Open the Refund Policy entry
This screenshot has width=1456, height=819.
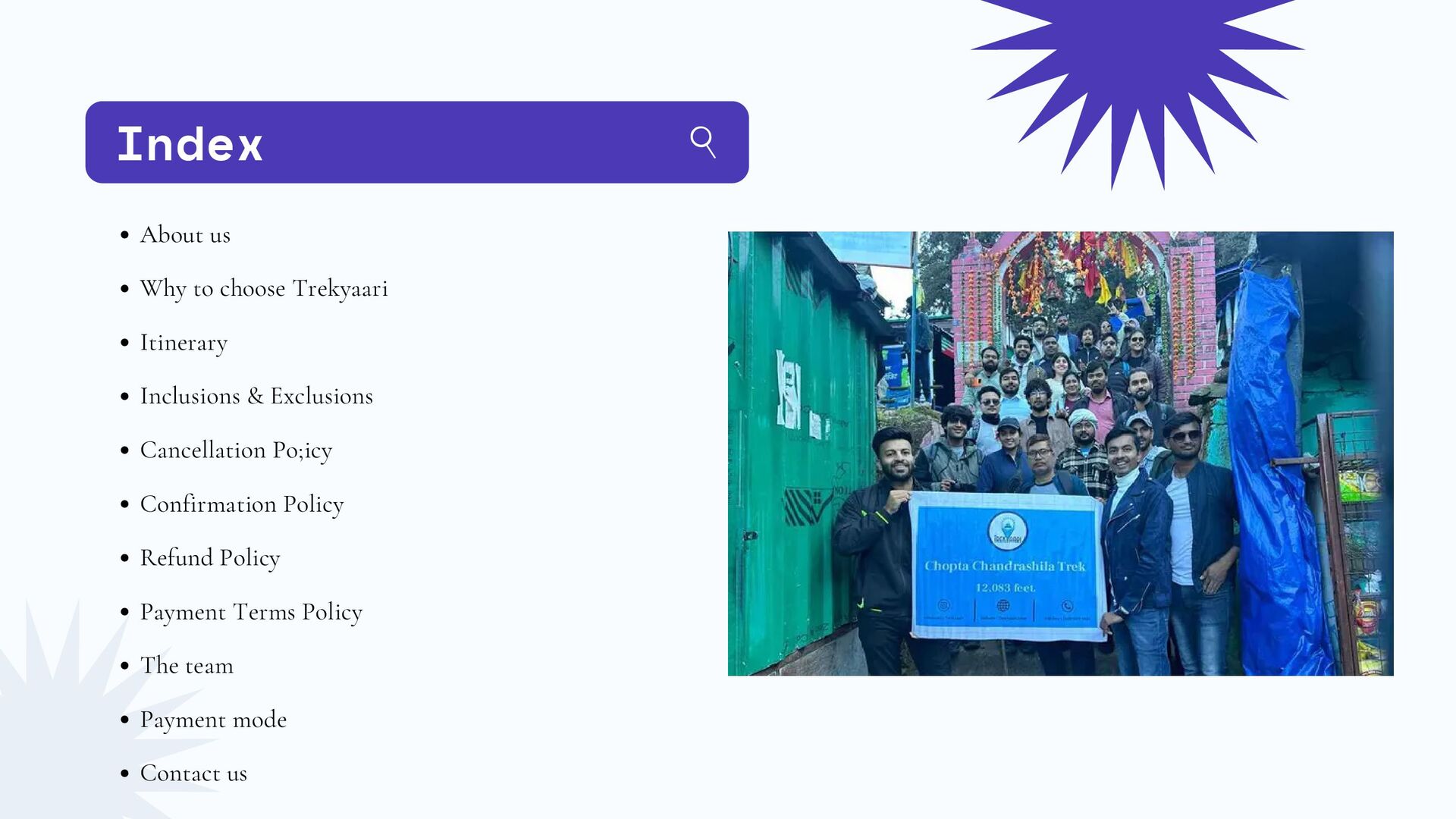point(210,558)
